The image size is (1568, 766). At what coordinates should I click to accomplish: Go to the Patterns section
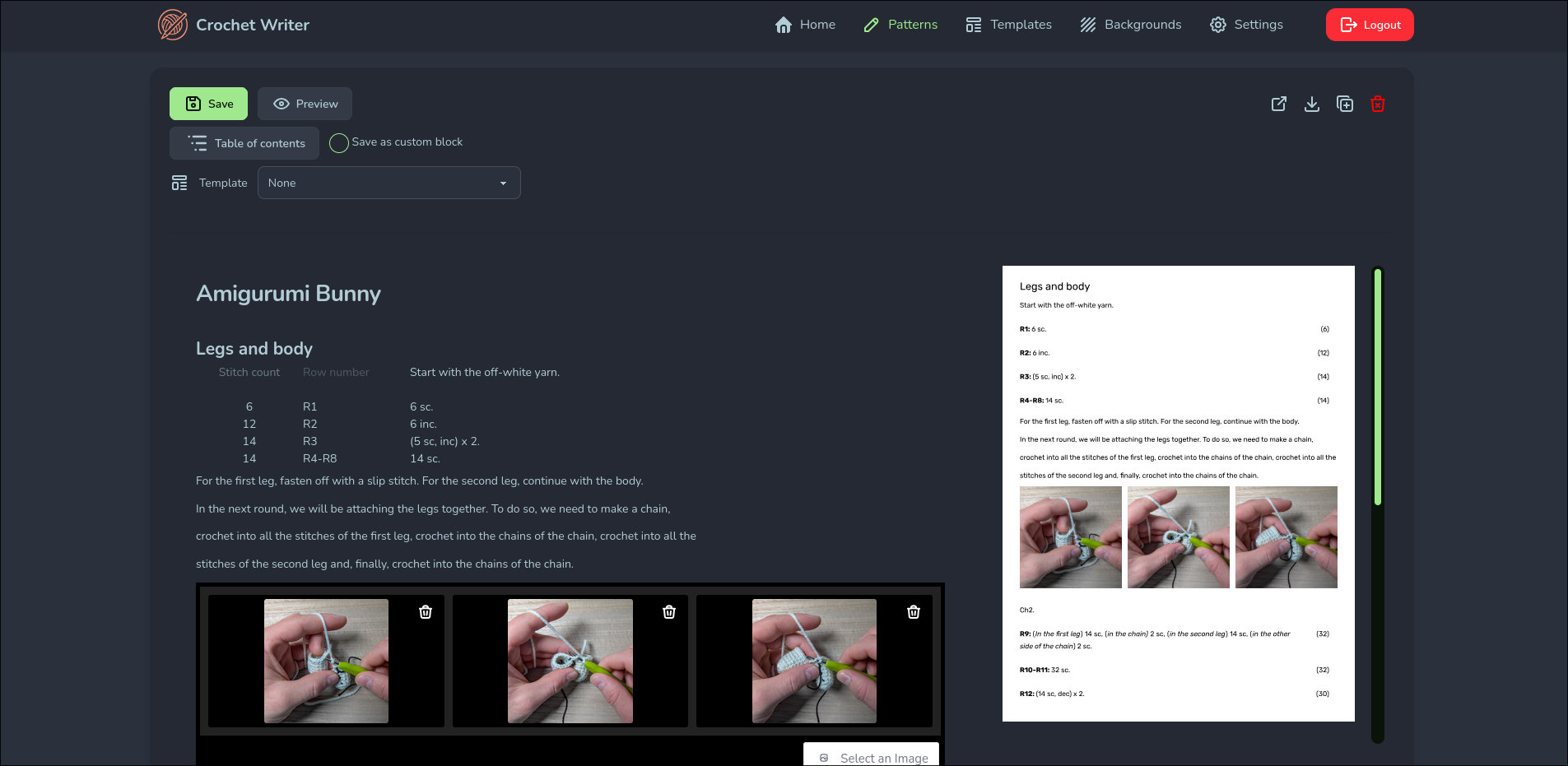click(900, 25)
